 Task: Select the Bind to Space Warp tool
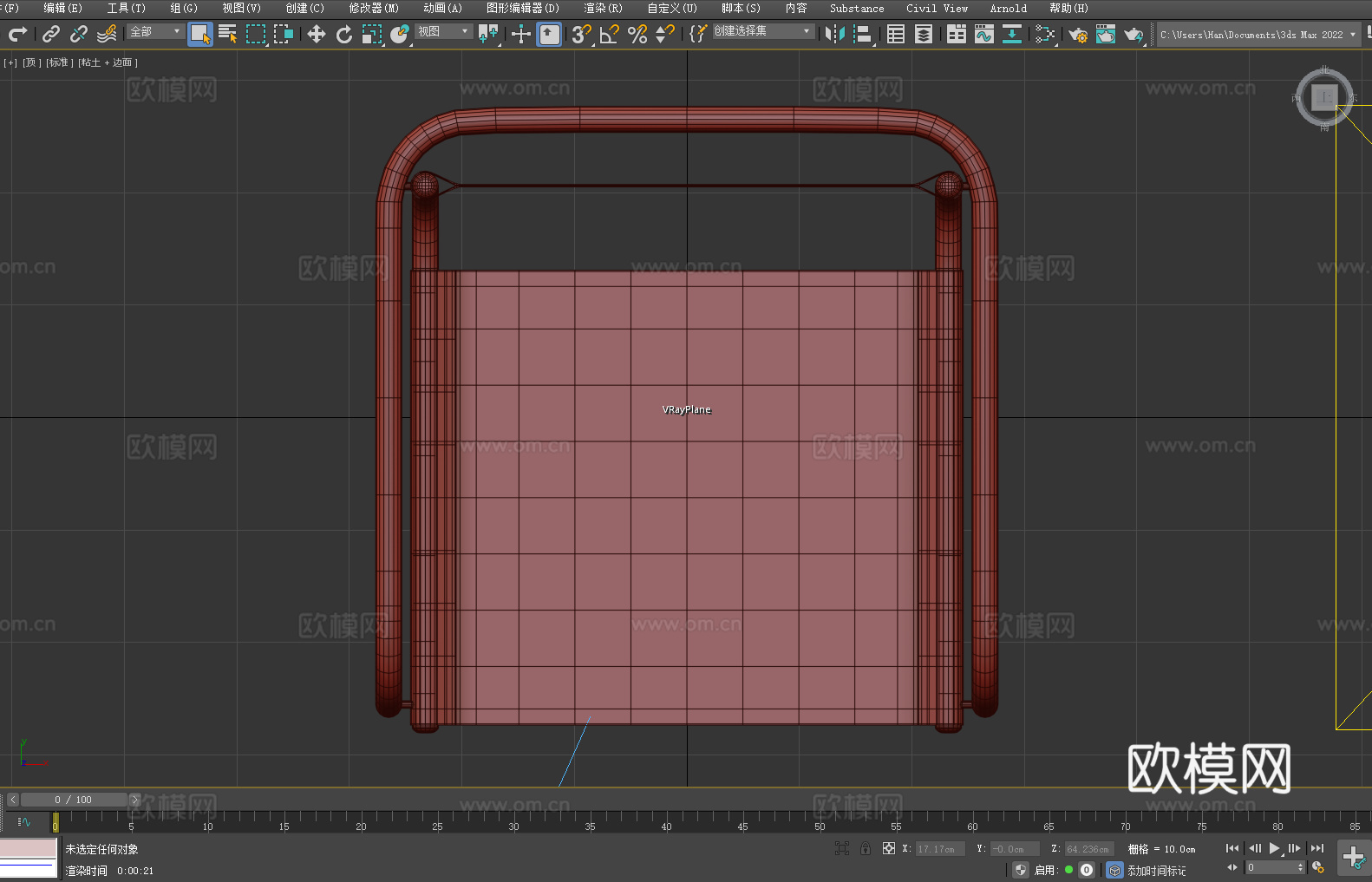[x=107, y=34]
